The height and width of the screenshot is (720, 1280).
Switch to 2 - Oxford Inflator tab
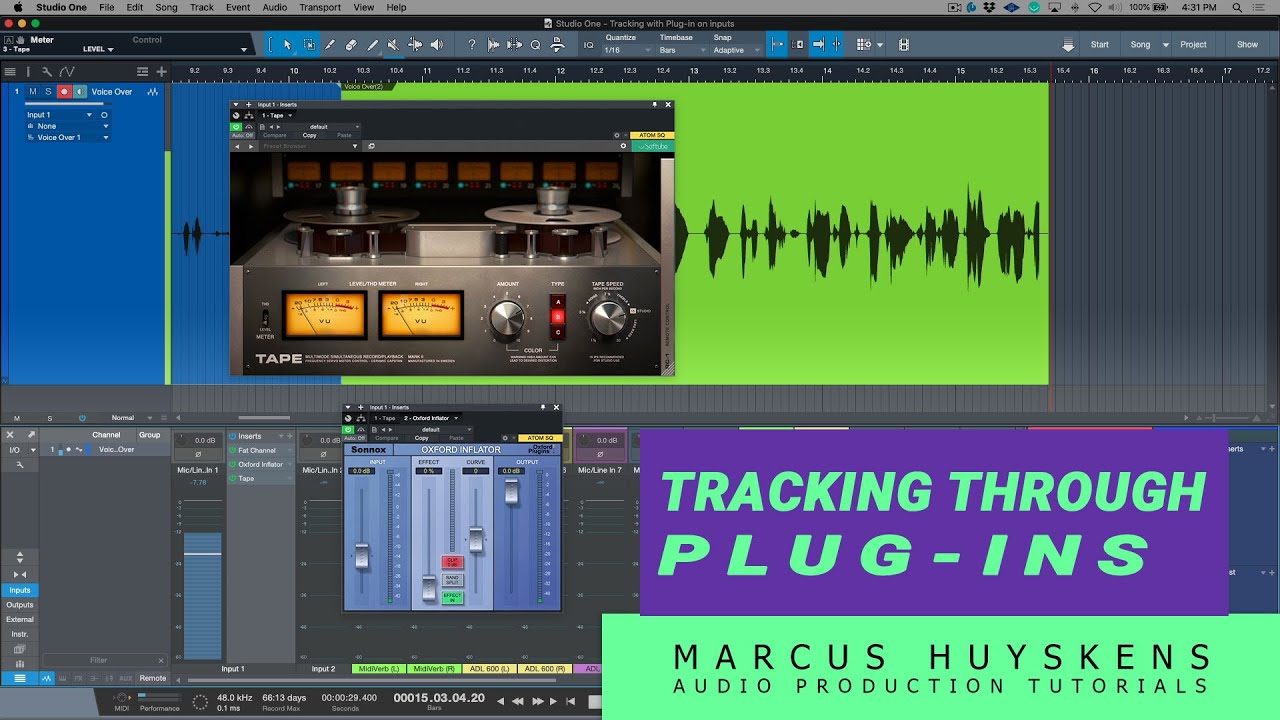(431, 418)
